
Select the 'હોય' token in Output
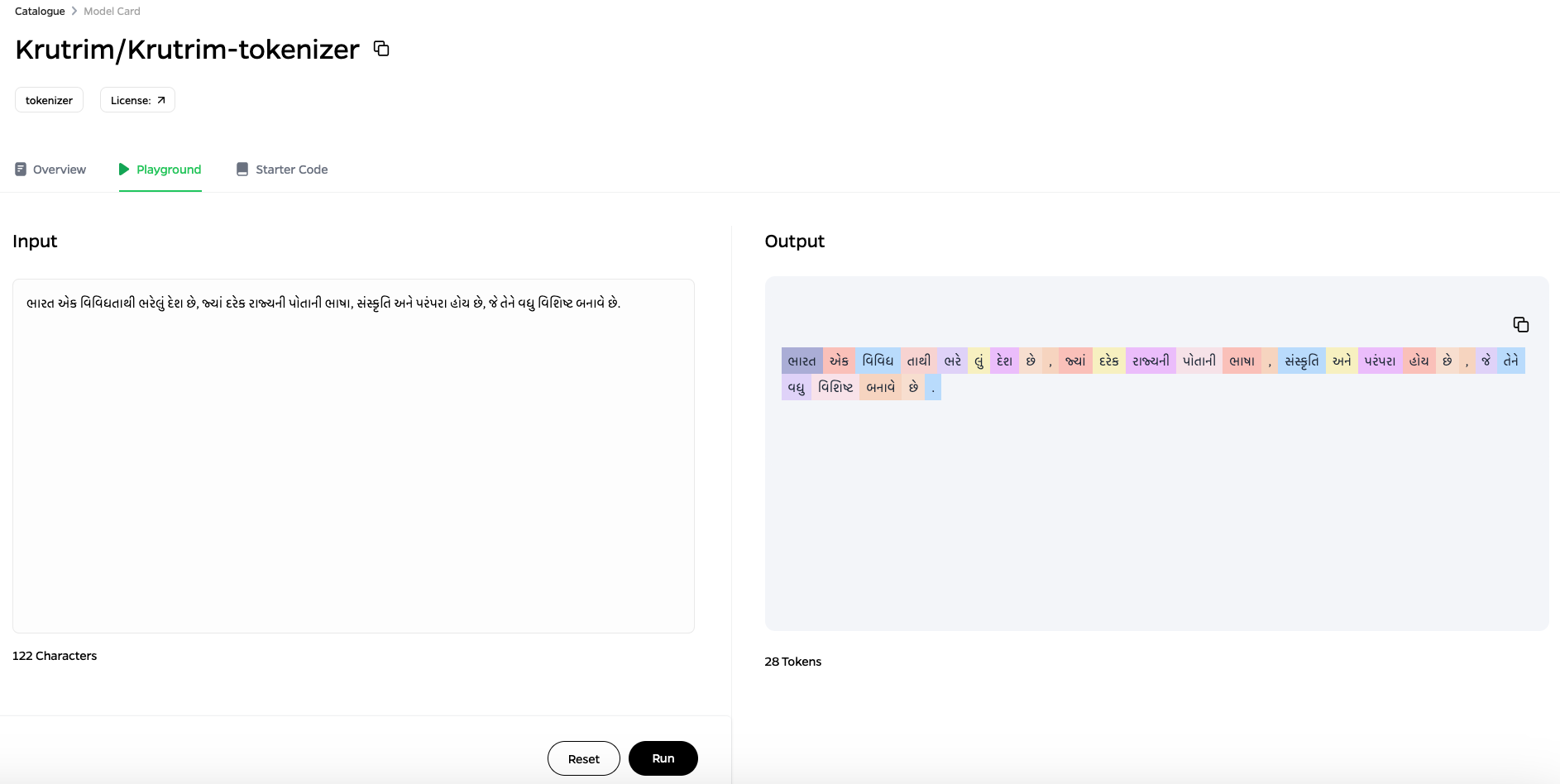pyautogui.click(x=1419, y=361)
